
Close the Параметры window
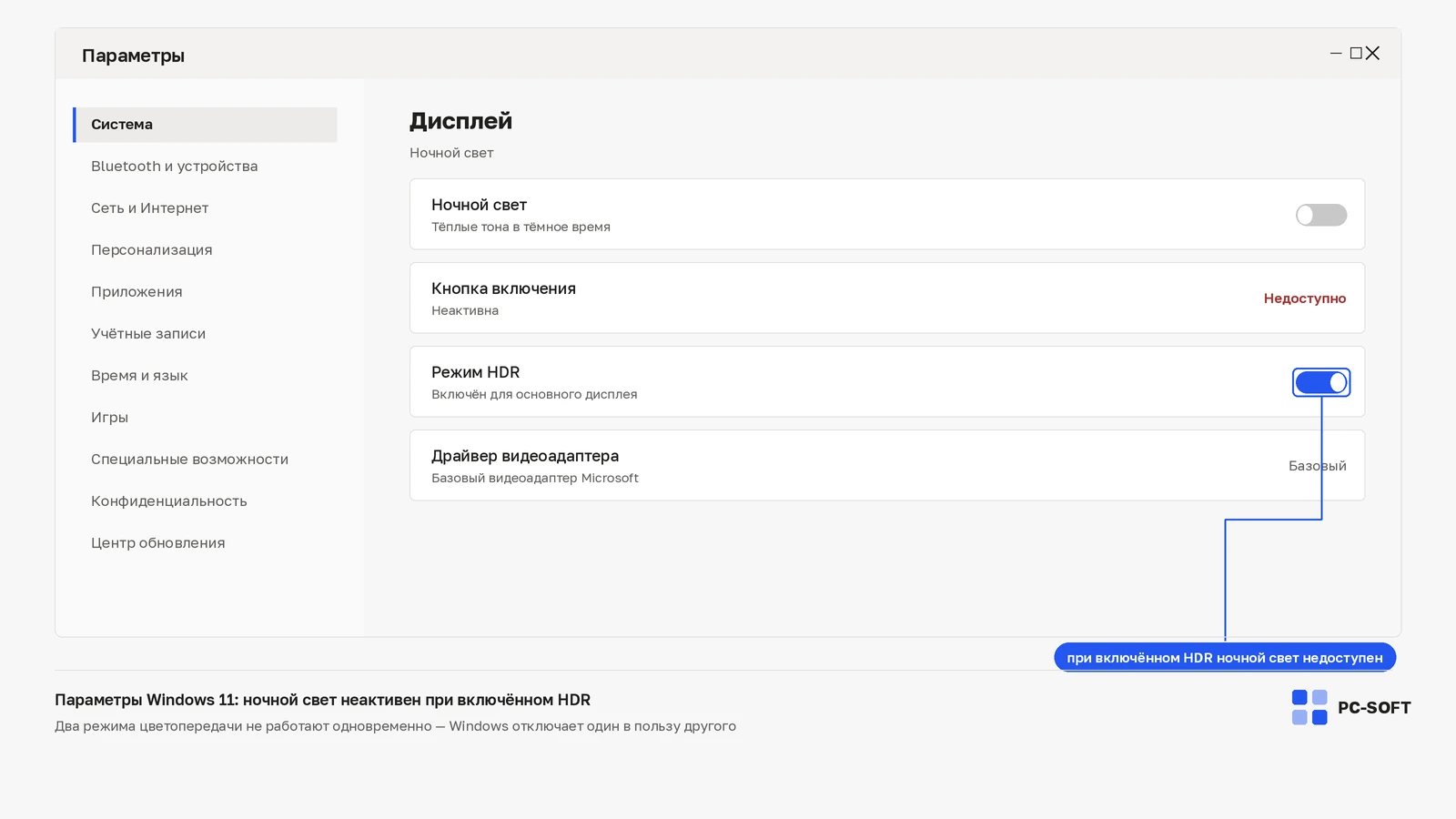point(1372,54)
